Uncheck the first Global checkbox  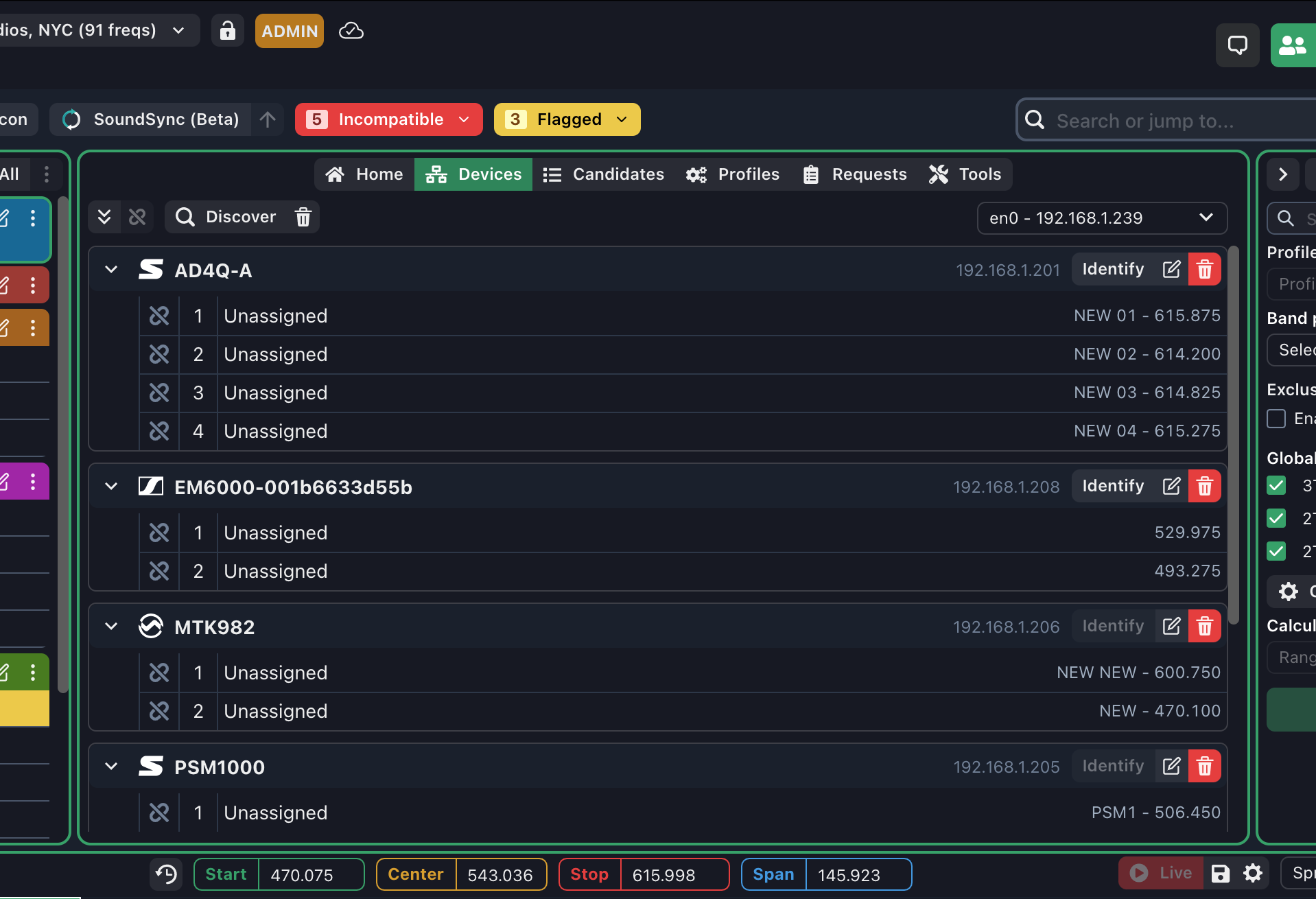tap(1276, 486)
